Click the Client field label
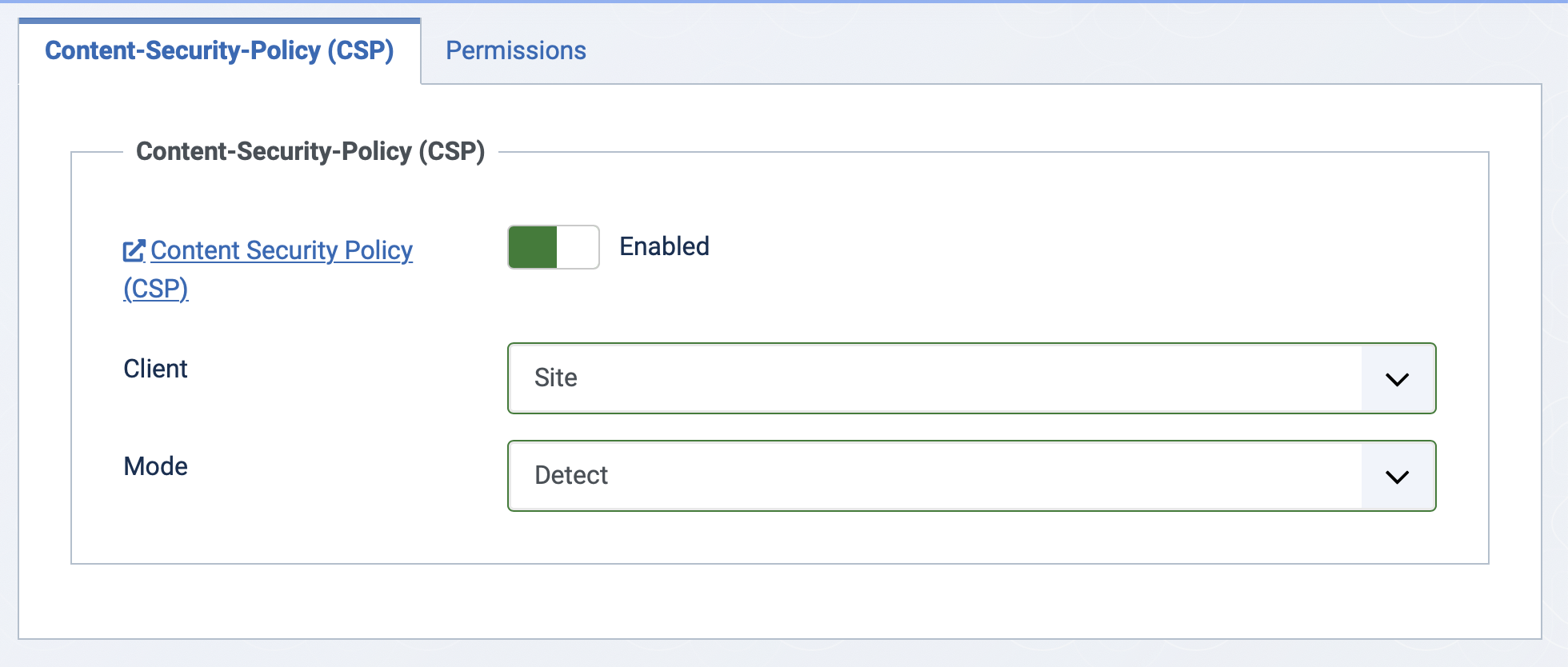The image size is (1568, 667). point(155,369)
